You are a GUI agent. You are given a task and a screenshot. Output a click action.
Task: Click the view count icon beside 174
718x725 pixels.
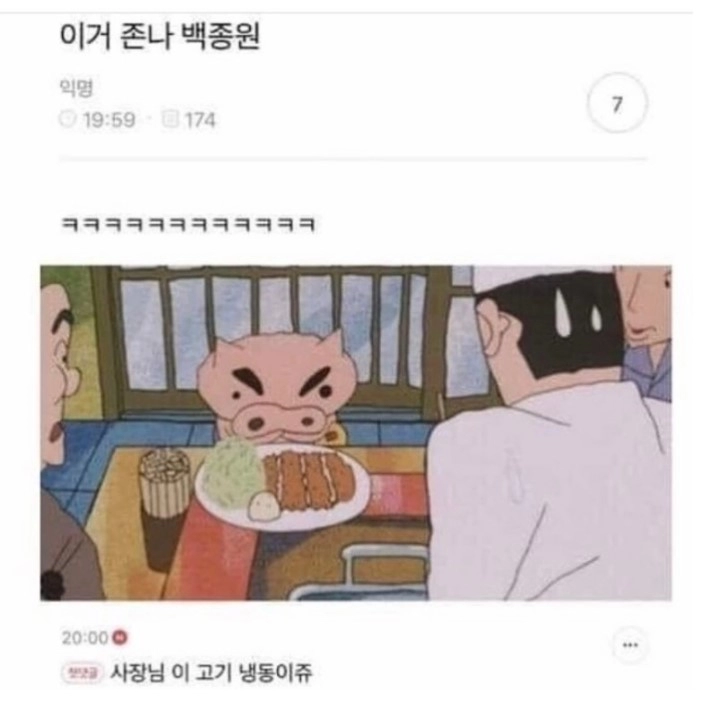[x=170, y=119]
